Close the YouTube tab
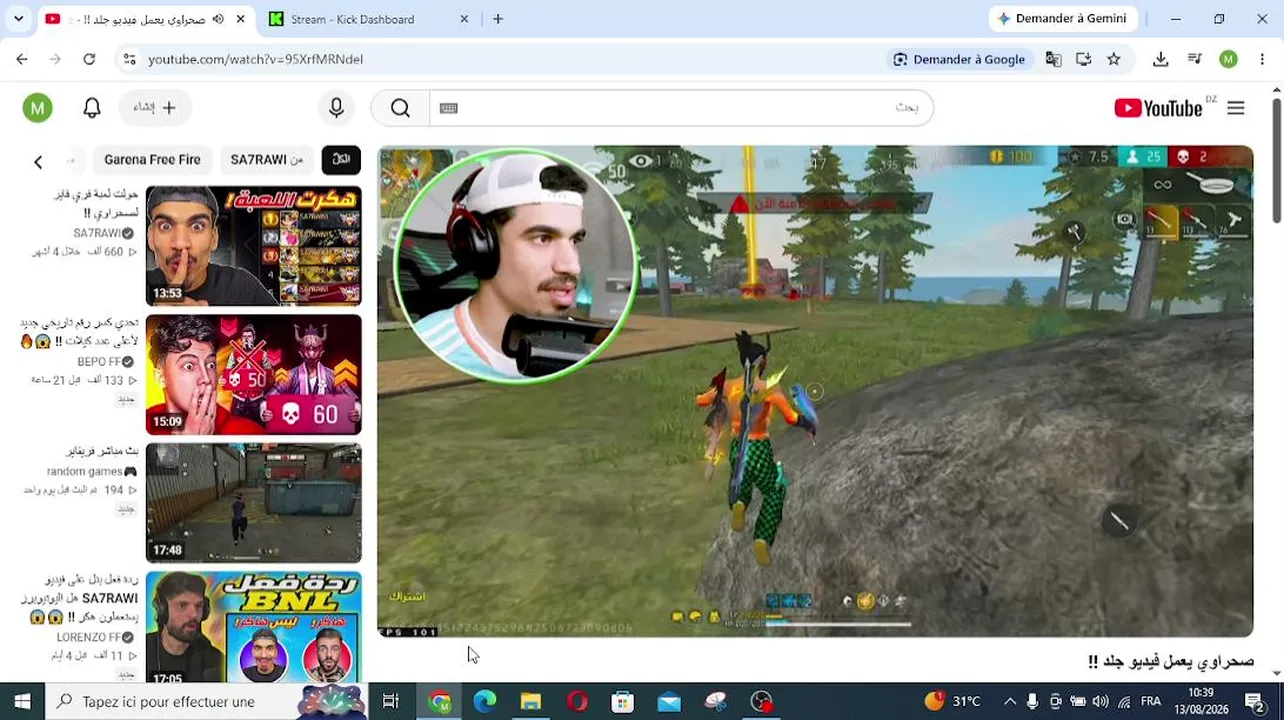The image size is (1284, 720). (240, 19)
